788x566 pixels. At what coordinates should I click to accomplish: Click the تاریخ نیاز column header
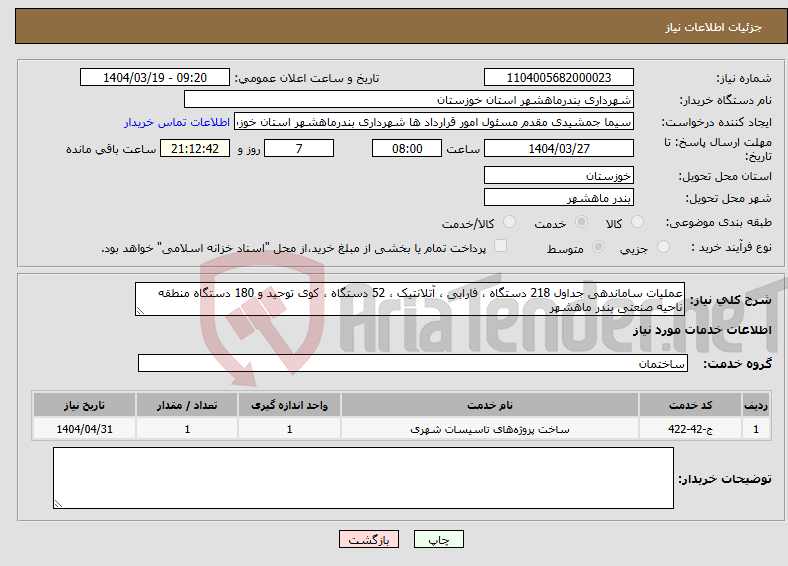click(84, 405)
